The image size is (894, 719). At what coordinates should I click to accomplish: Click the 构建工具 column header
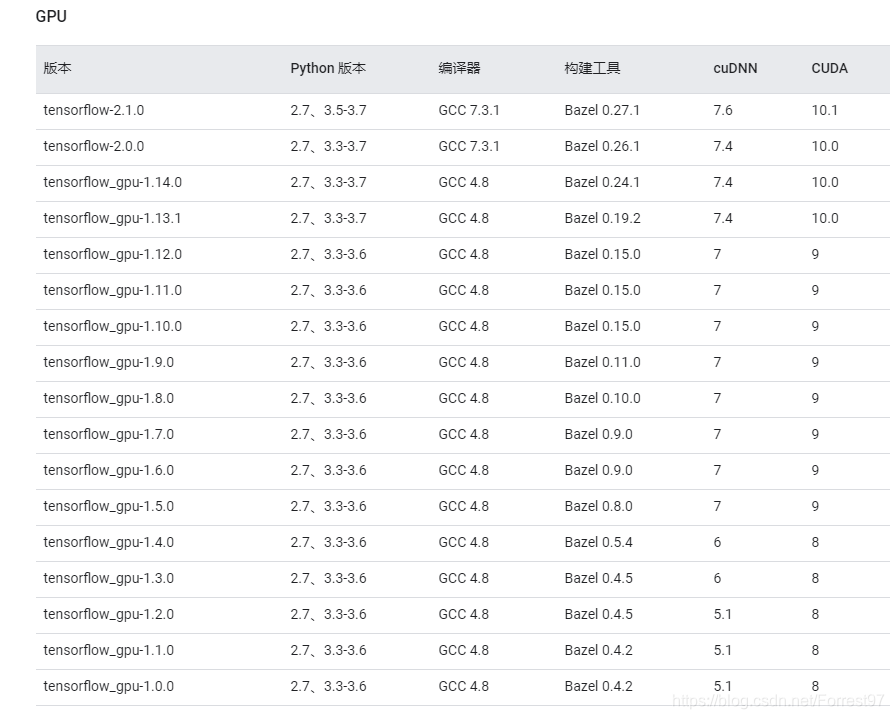pyautogui.click(x=592, y=68)
